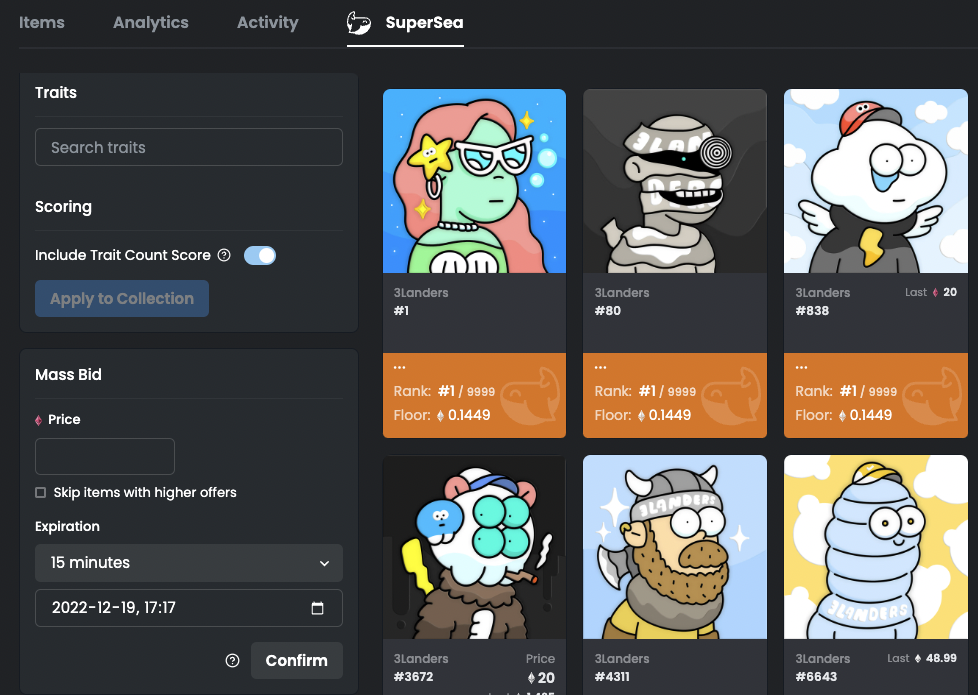
Task: Toggle Include Trait Count Score switch
Action: [260, 255]
